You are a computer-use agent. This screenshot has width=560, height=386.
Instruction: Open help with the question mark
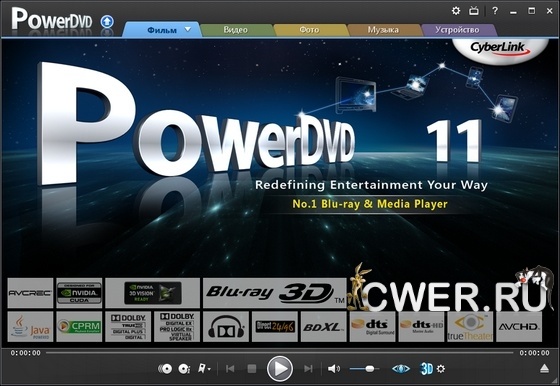tap(495, 11)
